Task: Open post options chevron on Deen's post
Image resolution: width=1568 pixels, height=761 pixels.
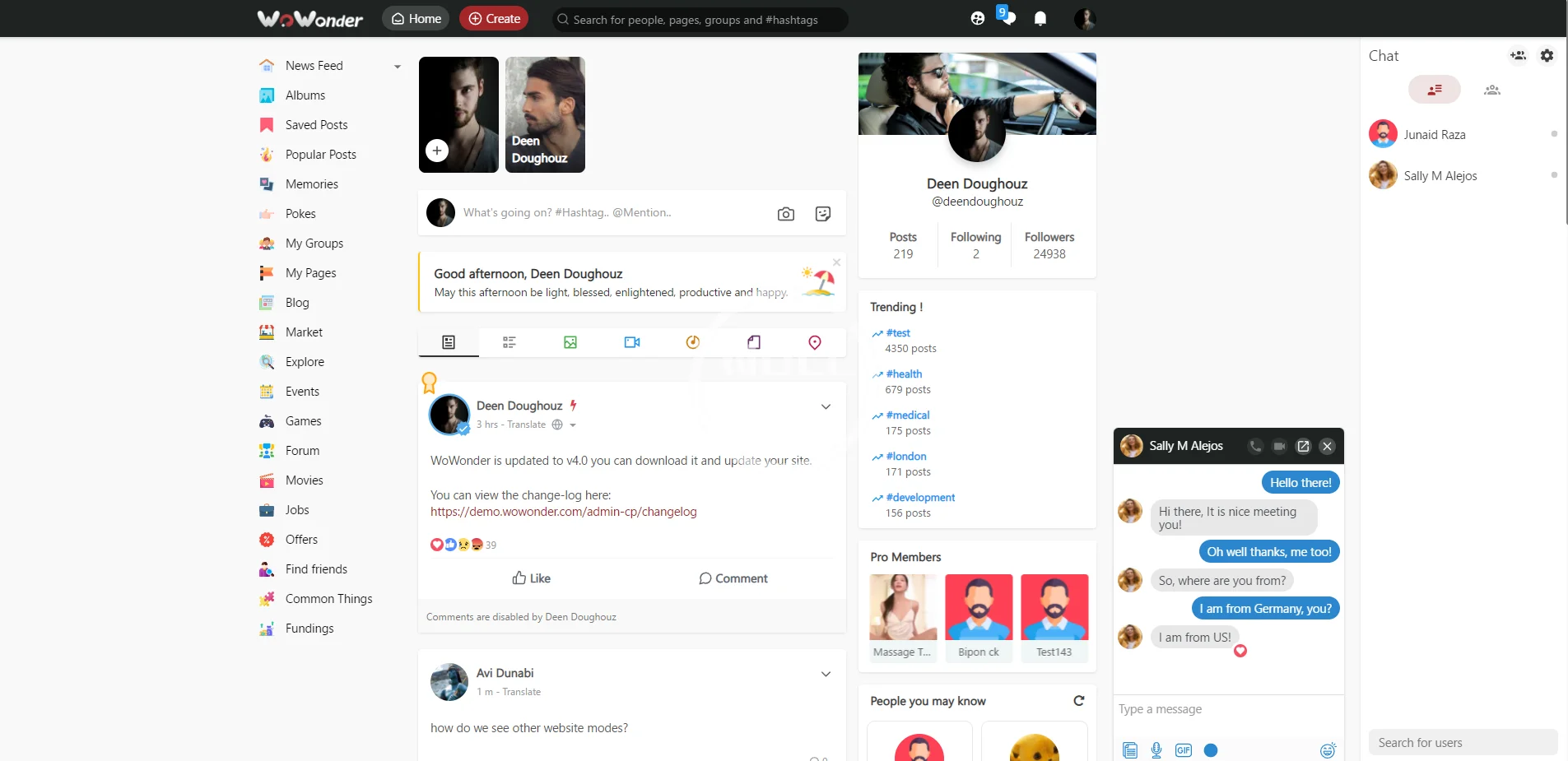Action: (826, 406)
